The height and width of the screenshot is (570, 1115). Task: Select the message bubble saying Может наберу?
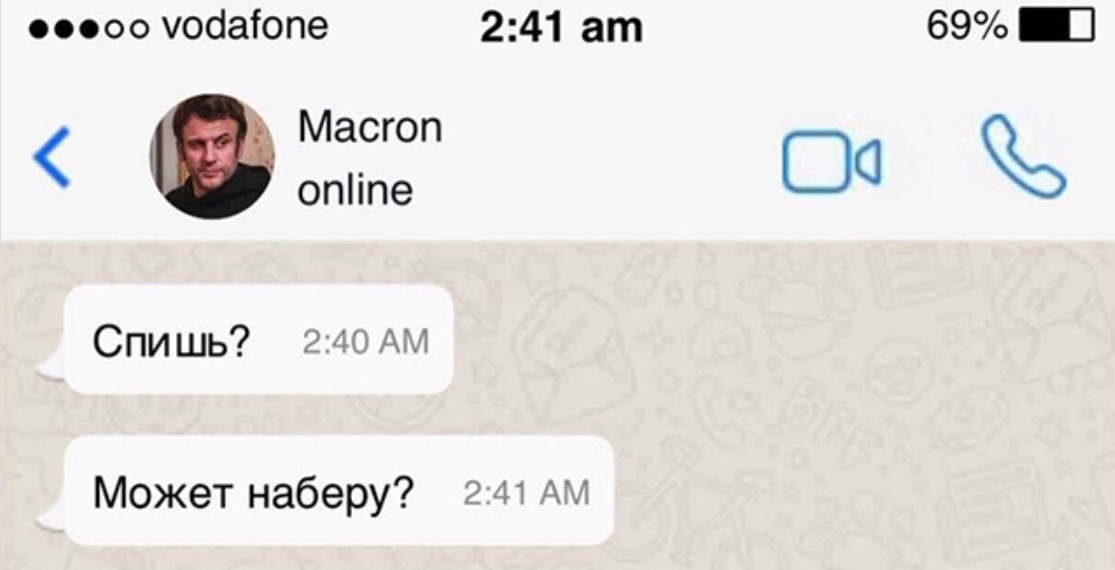coord(339,491)
